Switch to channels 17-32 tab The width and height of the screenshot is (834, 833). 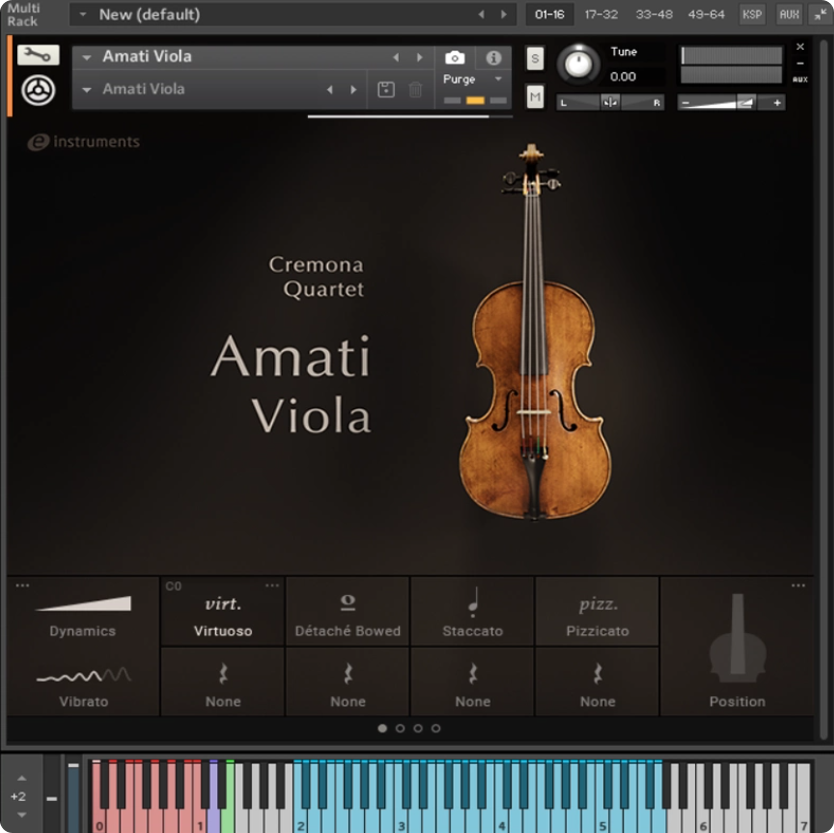(x=601, y=14)
